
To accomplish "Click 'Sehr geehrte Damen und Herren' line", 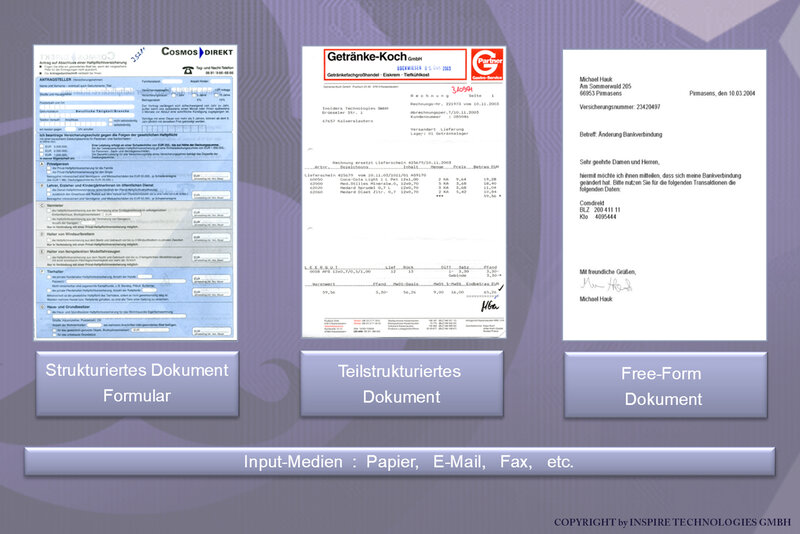I will 619,162.
